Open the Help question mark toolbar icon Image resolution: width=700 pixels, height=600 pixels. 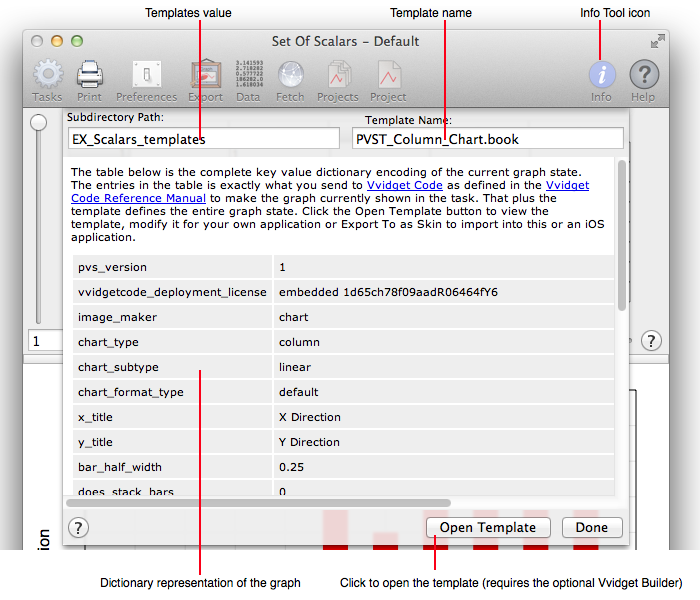[644, 75]
